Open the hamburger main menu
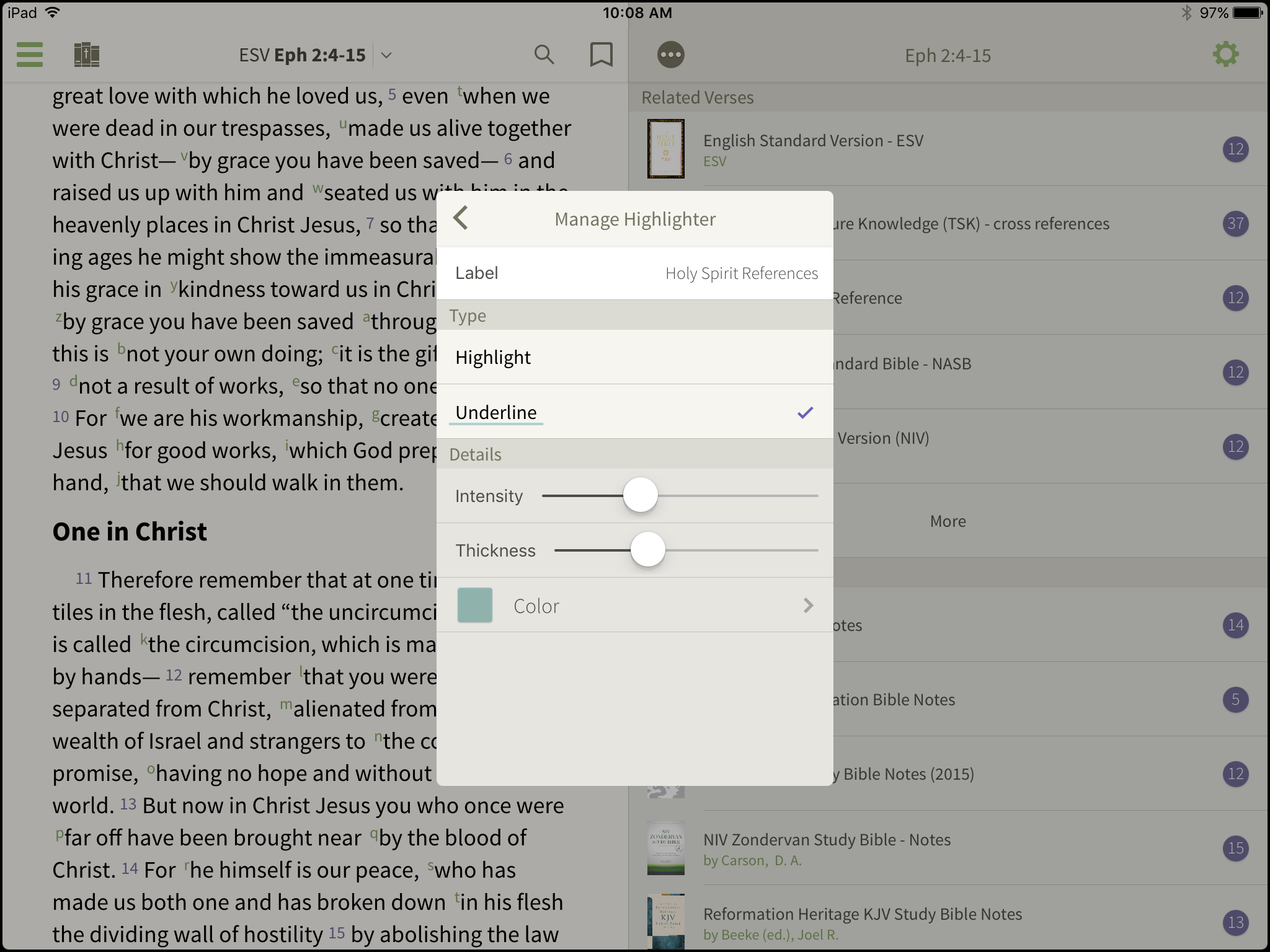1270x952 pixels. [x=30, y=55]
